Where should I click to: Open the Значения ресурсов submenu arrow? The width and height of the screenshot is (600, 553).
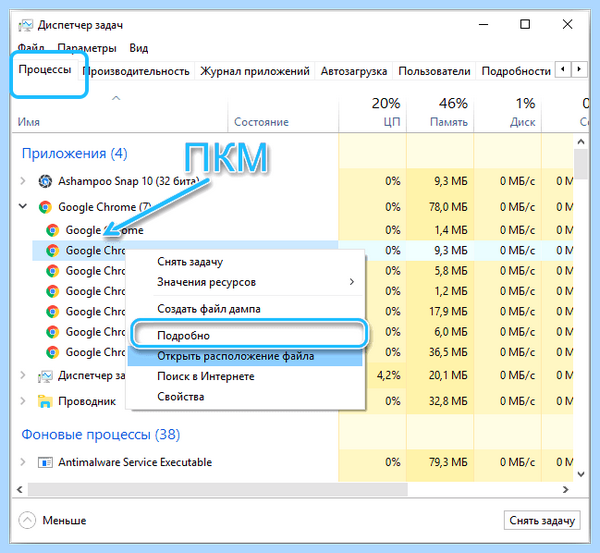click(352, 282)
